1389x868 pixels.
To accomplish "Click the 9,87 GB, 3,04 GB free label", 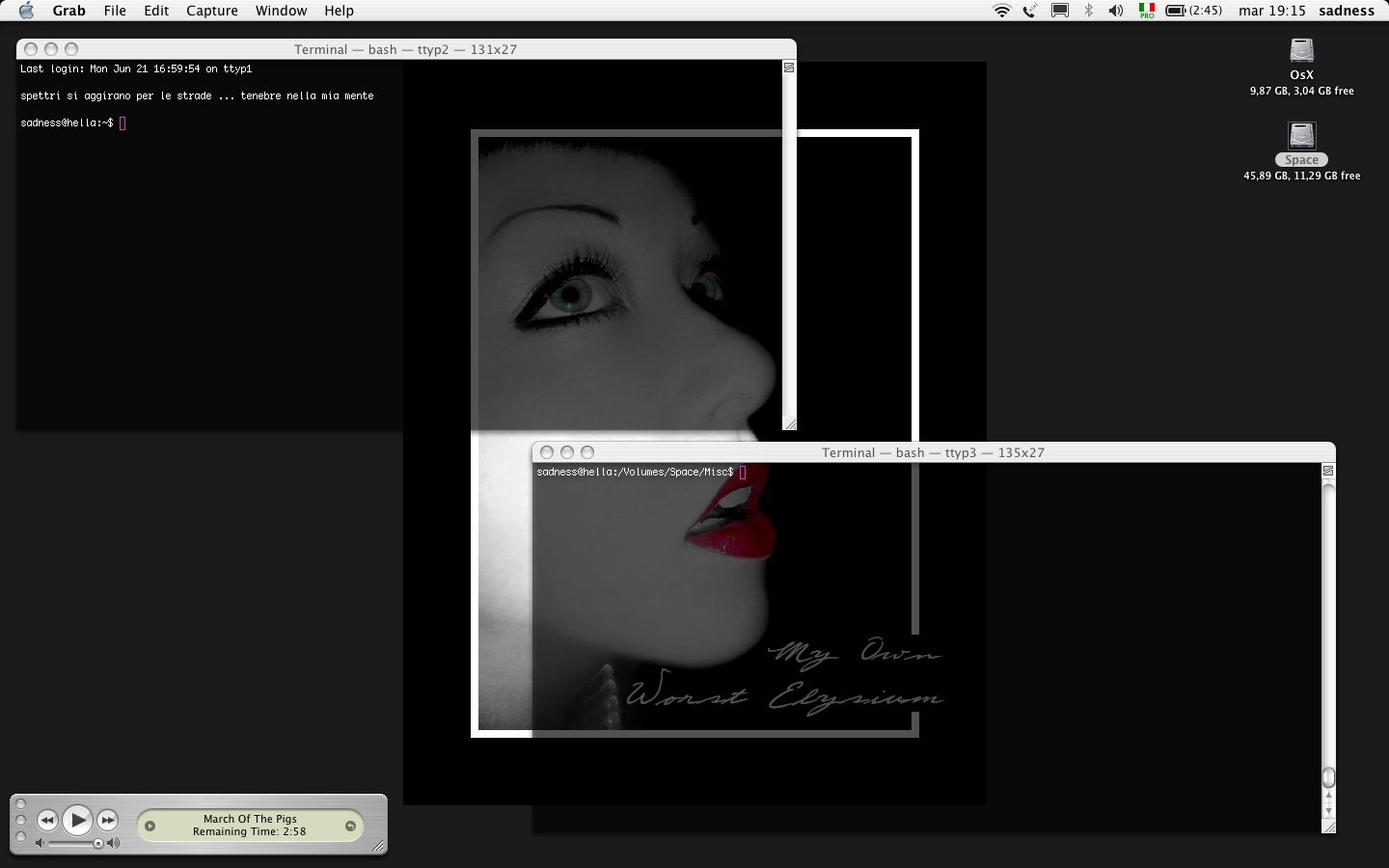I will click(1302, 91).
